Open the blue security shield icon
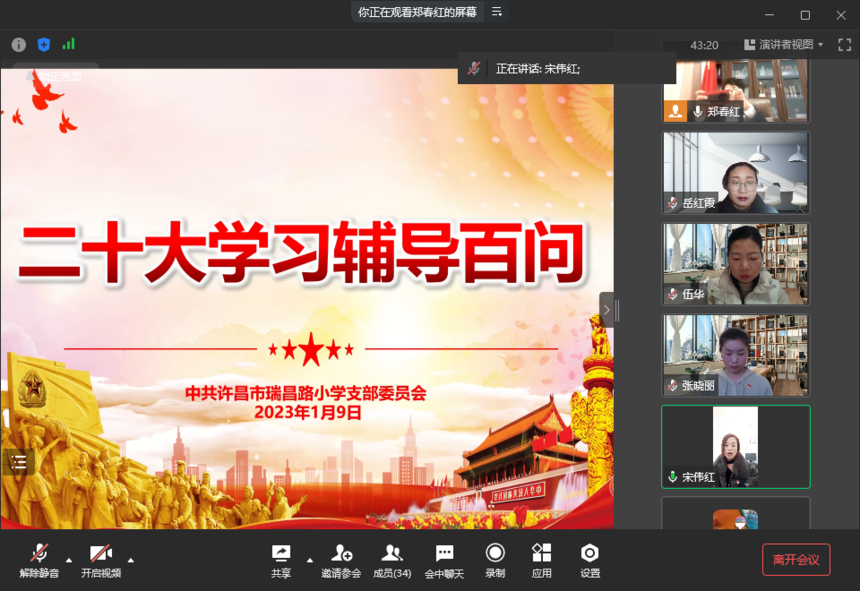Image resolution: width=860 pixels, height=591 pixels. (x=44, y=44)
